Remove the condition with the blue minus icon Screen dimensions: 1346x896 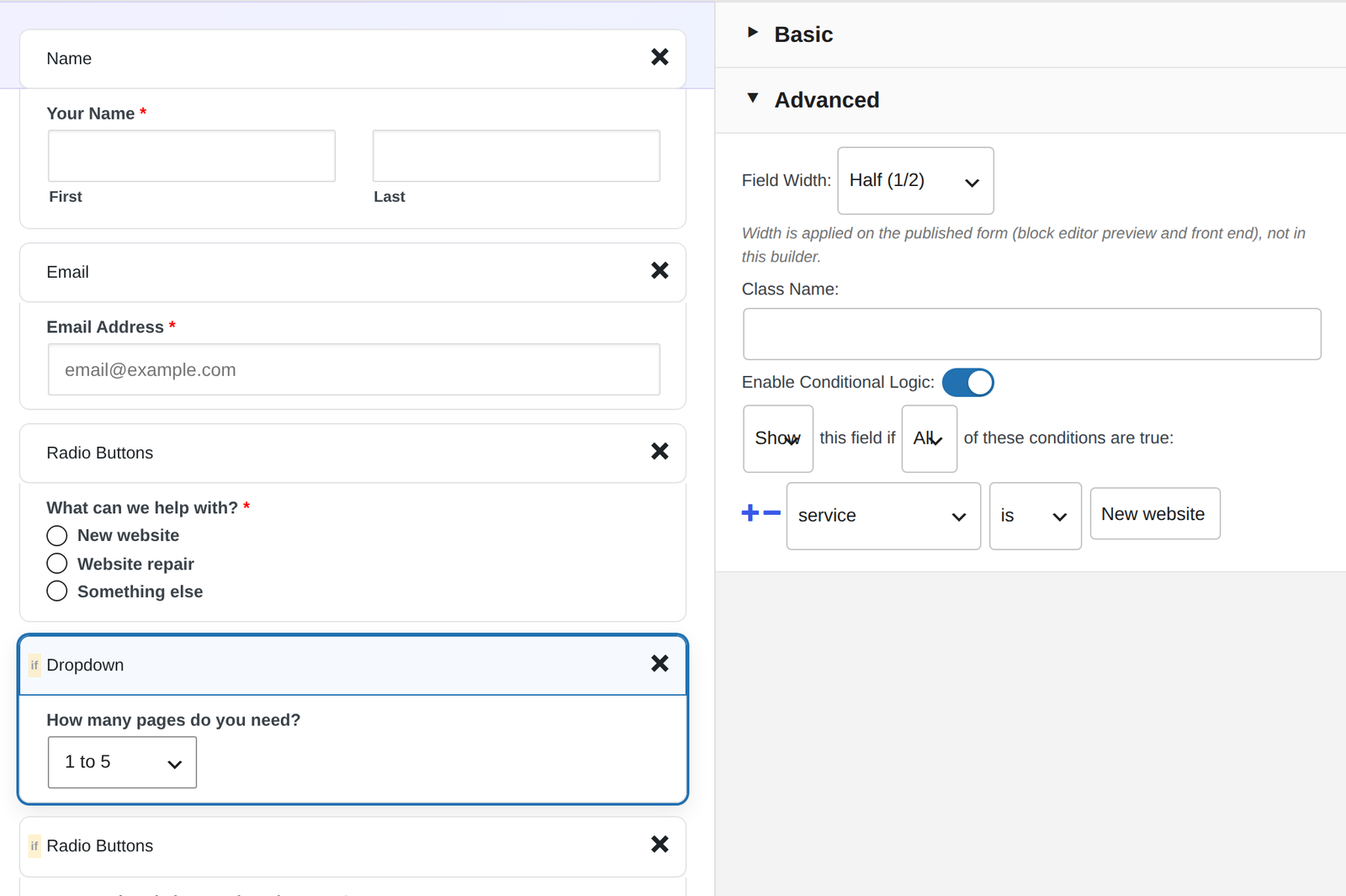(x=772, y=512)
